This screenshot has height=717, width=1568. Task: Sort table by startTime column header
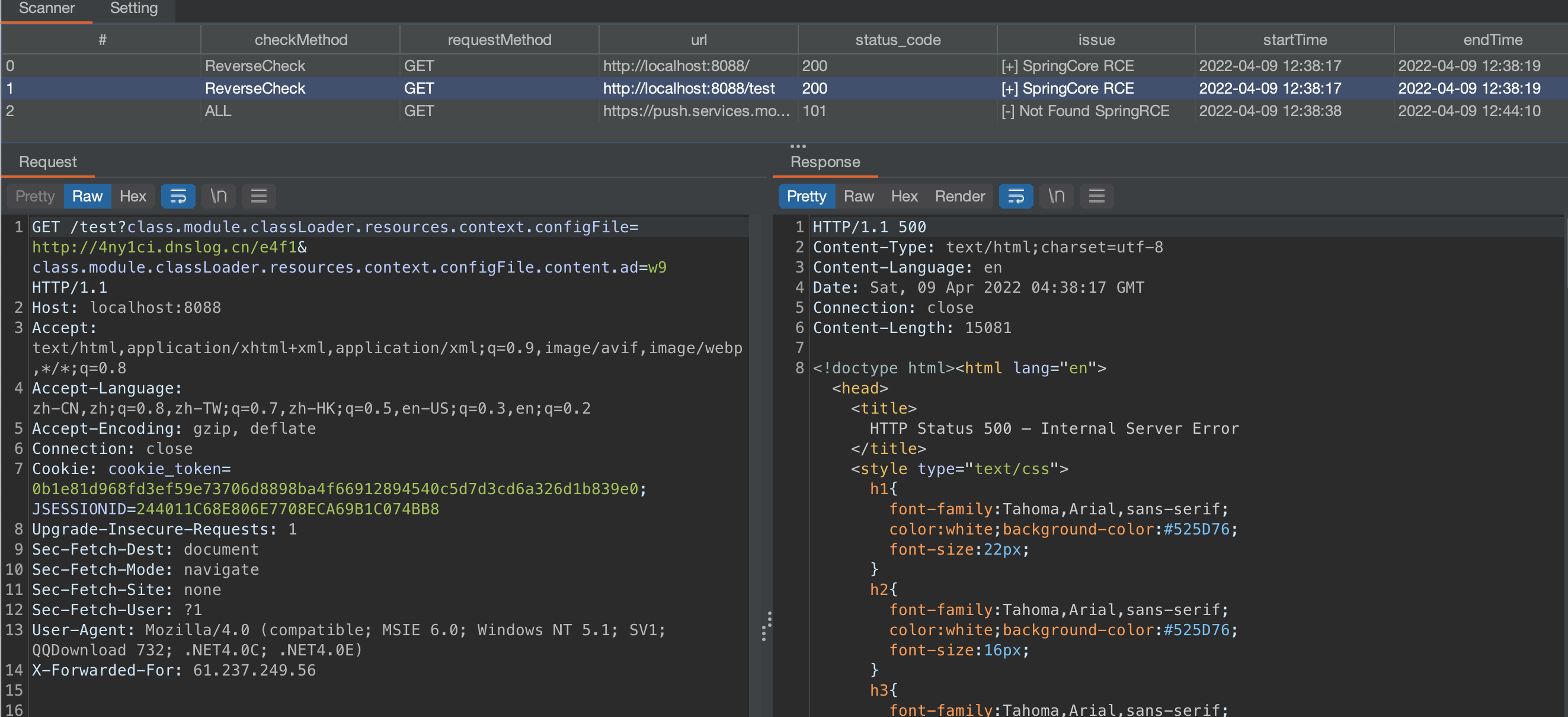[1294, 40]
